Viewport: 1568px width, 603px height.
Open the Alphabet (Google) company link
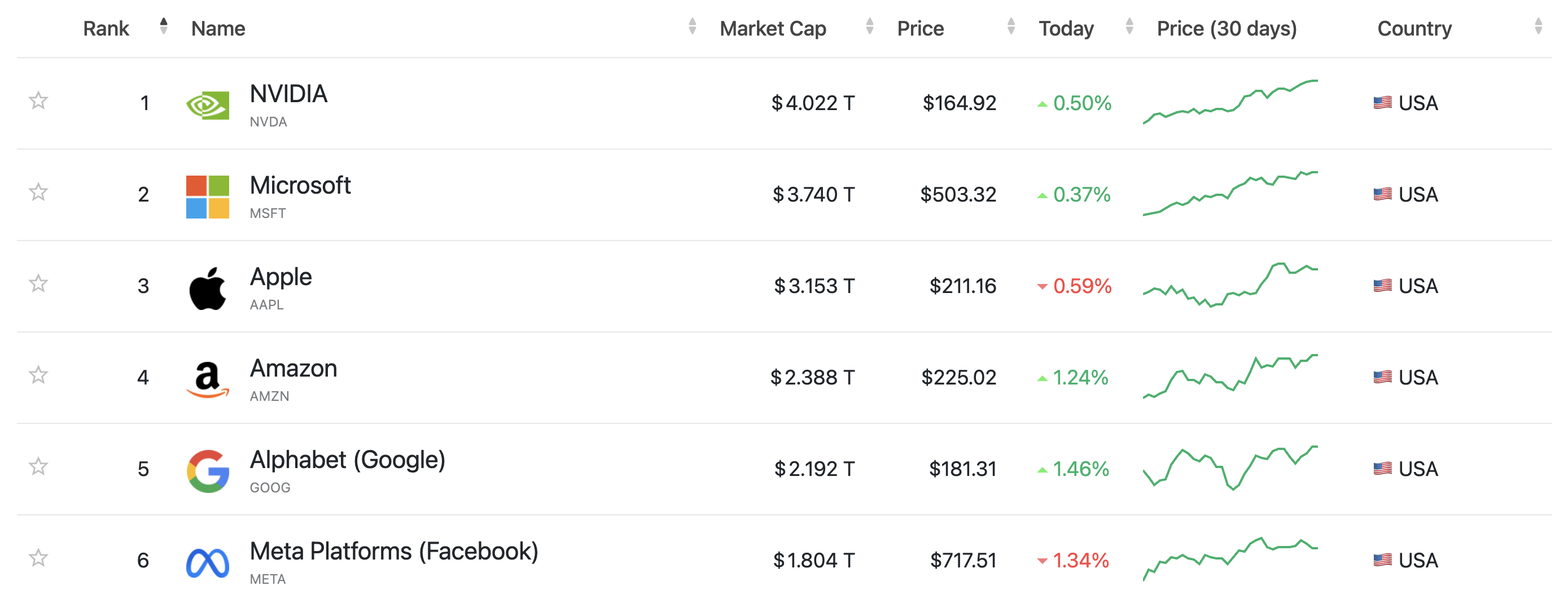click(x=348, y=460)
